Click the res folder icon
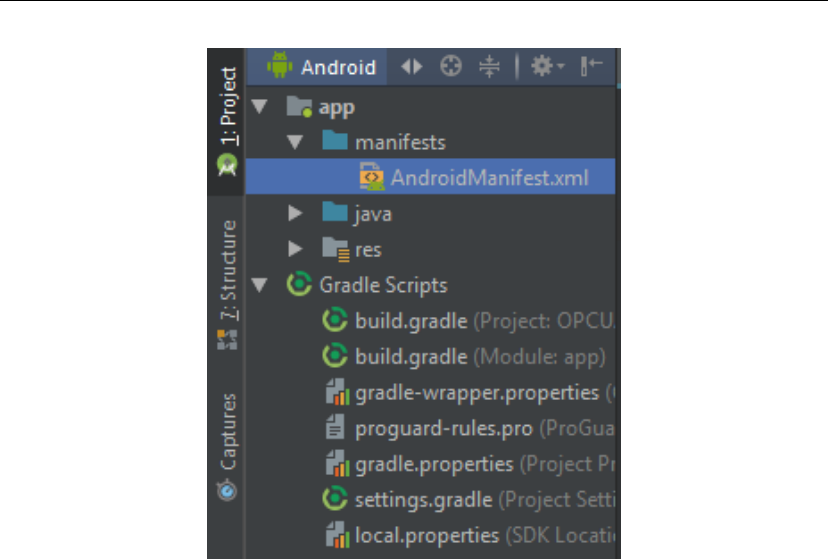This screenshot has height=559, width=828. point(336,249)
